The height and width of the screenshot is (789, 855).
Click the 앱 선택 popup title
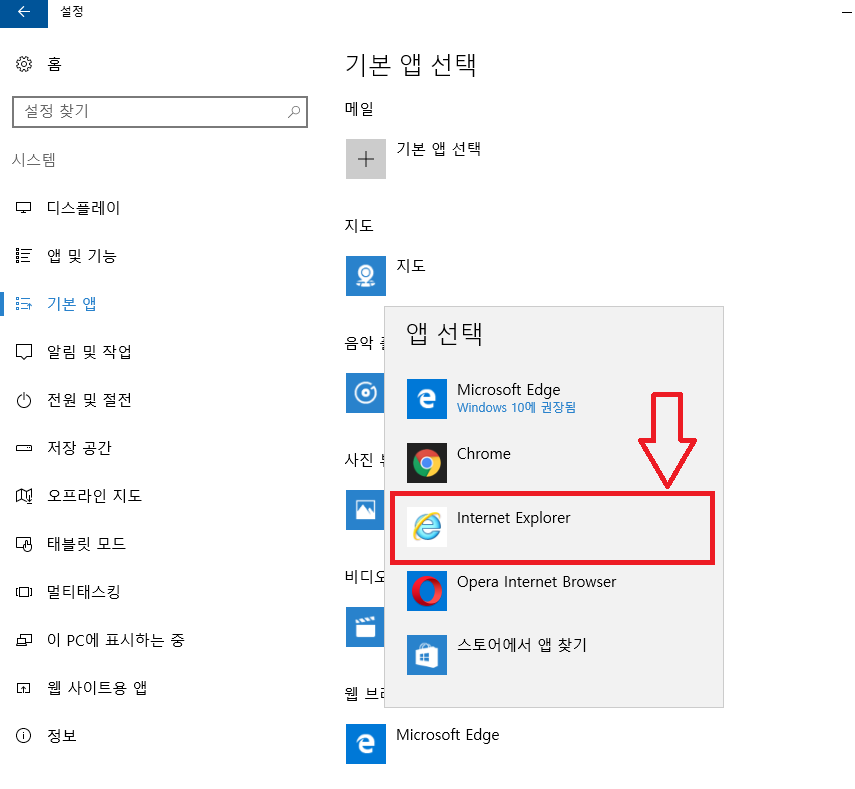444,334
